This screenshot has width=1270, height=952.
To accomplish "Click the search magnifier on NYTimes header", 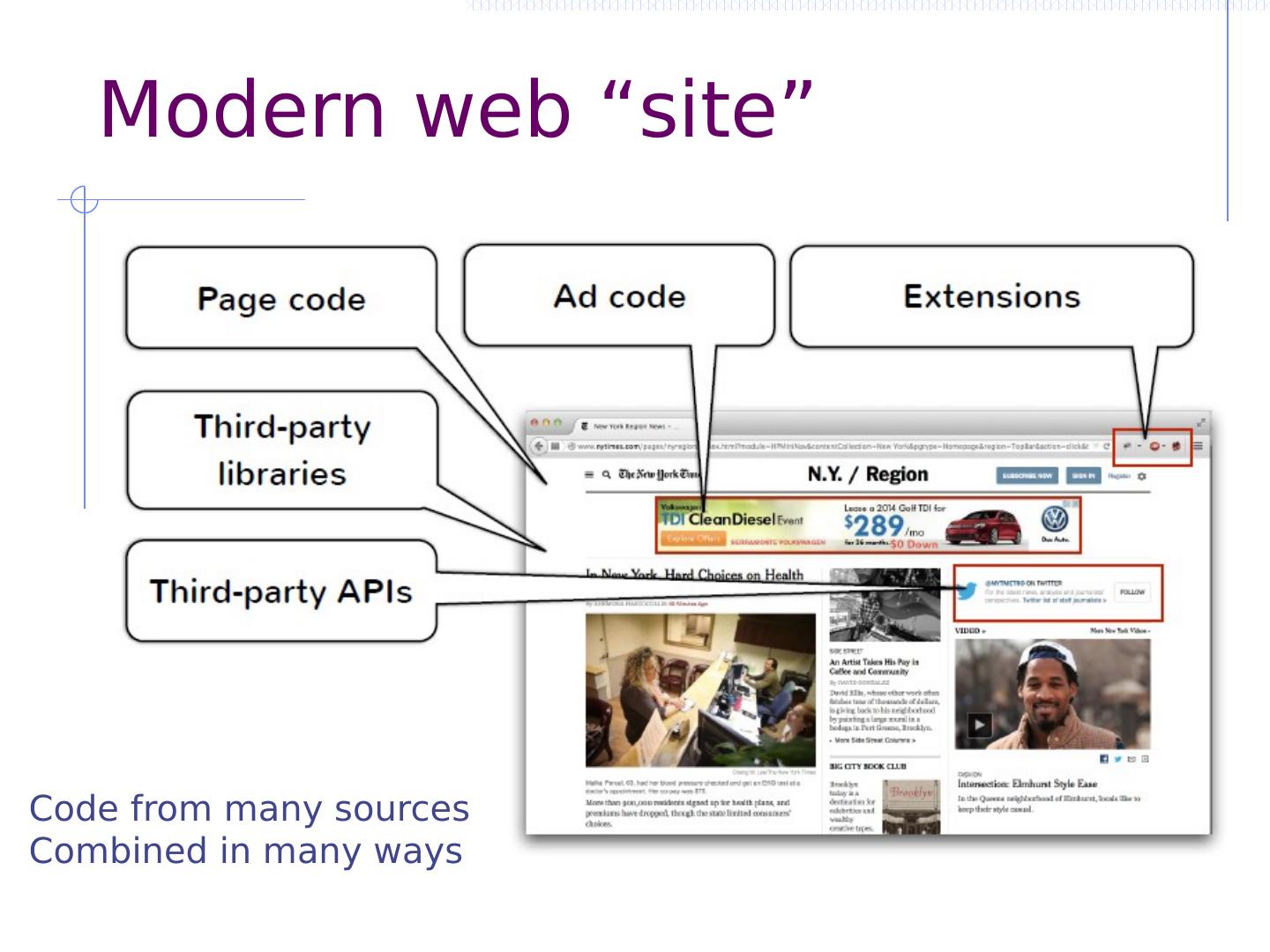I will click(x=606, y=475).
